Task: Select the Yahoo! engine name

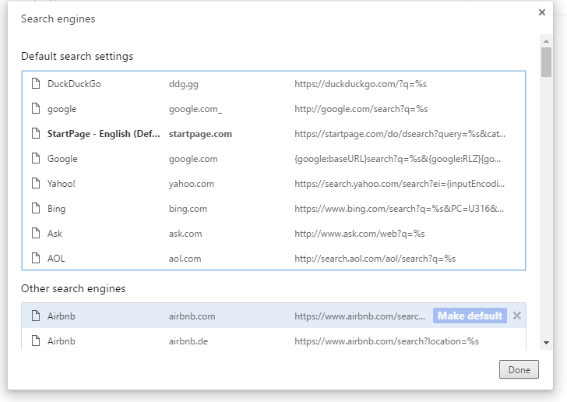Action: click(x=61, y=184)
